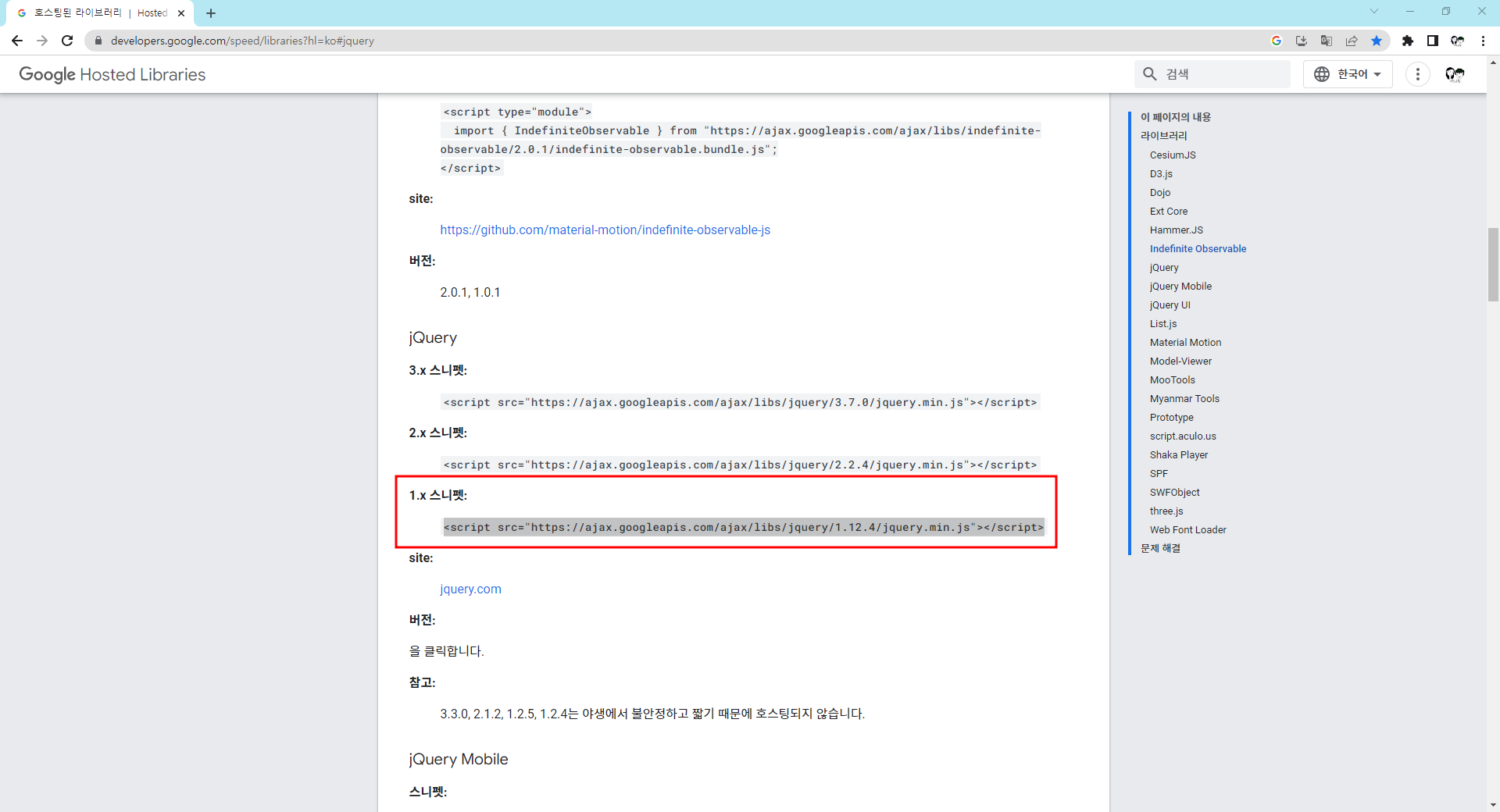Viewport: 1500px width, 812px height.
Task: Click the jQuery section heading
Action: pos(433,337)
